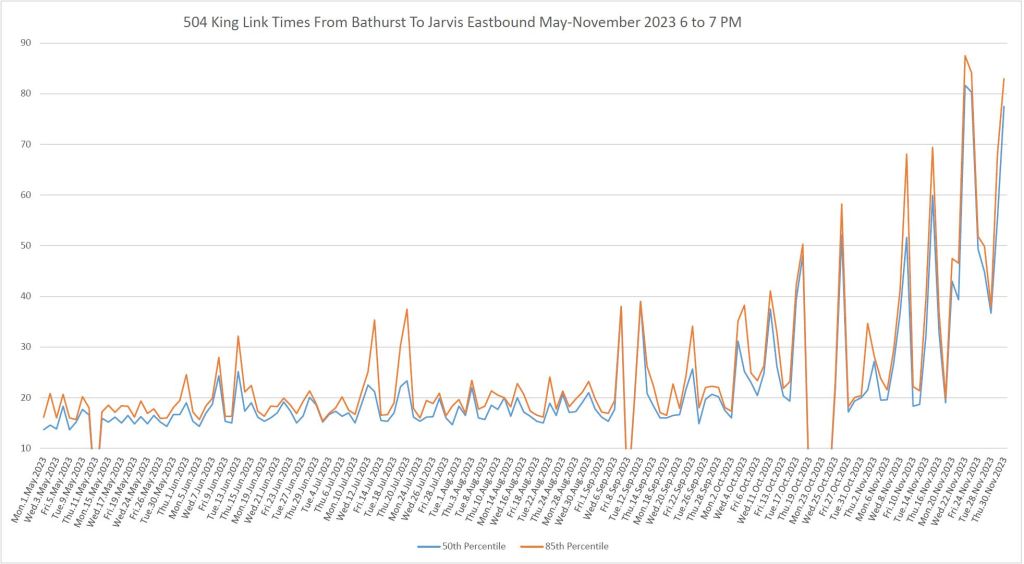Click the 30 label on the y-axis

click(x=24, y=347)
